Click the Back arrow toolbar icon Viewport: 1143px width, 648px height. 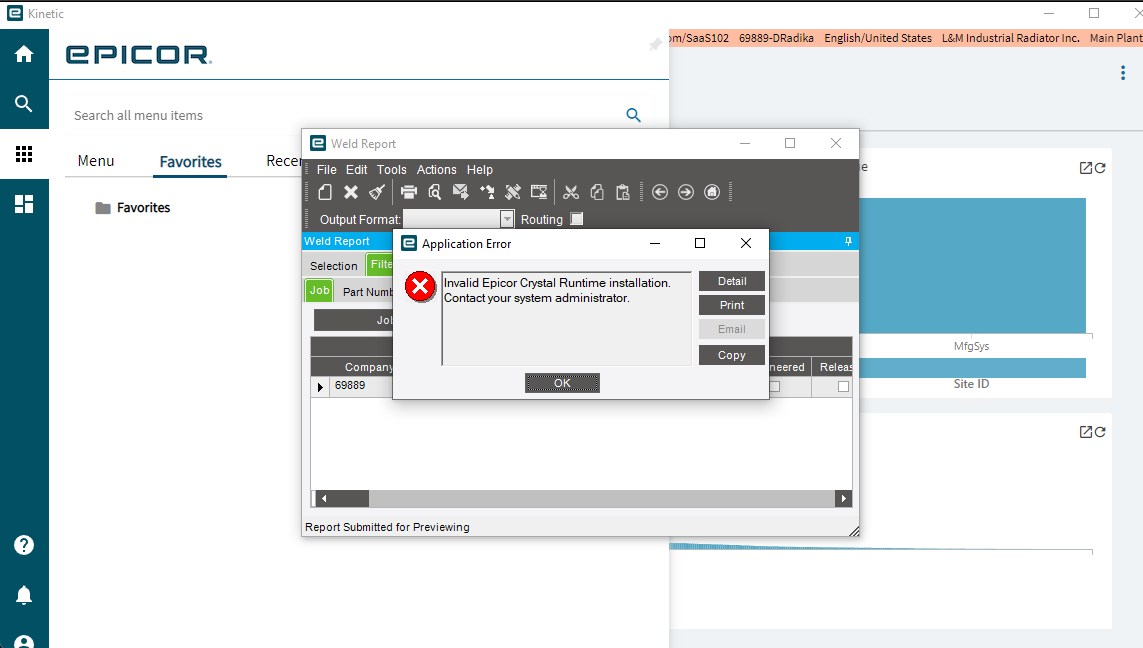pyautogui.click(x=660, y=192)
